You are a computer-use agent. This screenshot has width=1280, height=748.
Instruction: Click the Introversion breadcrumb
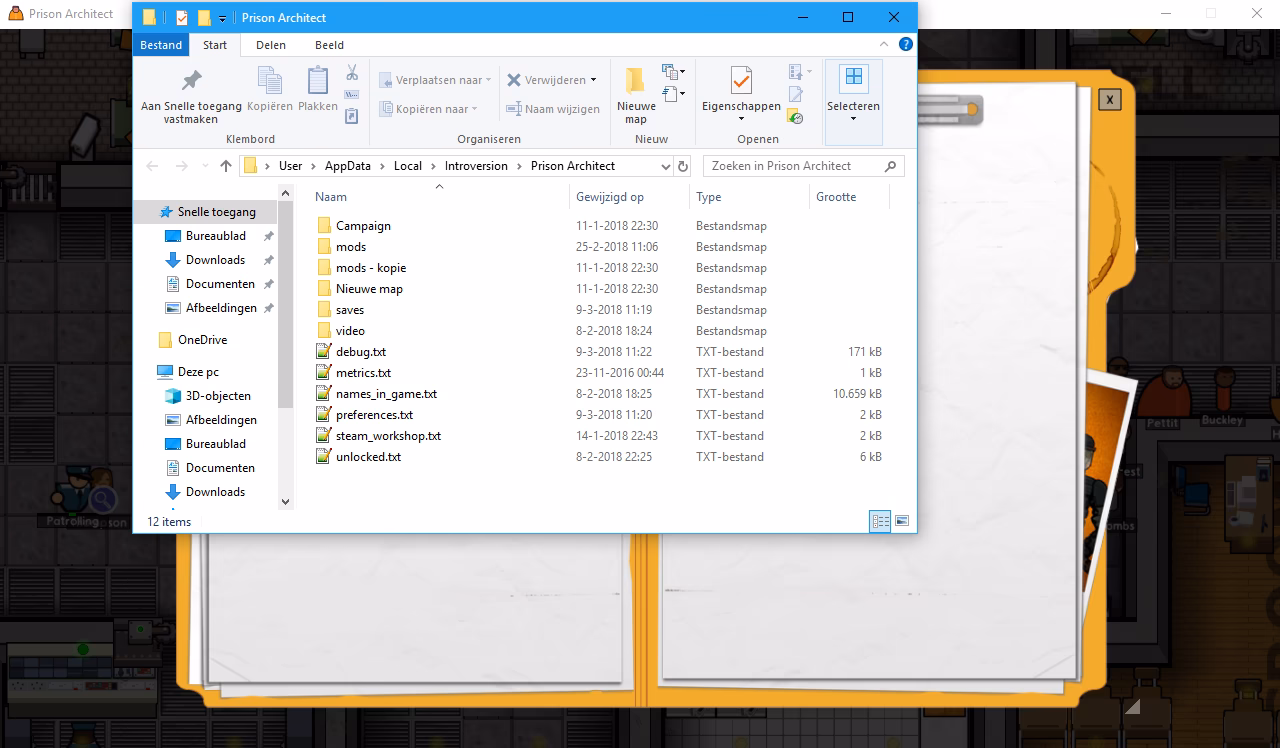point(476,166)
